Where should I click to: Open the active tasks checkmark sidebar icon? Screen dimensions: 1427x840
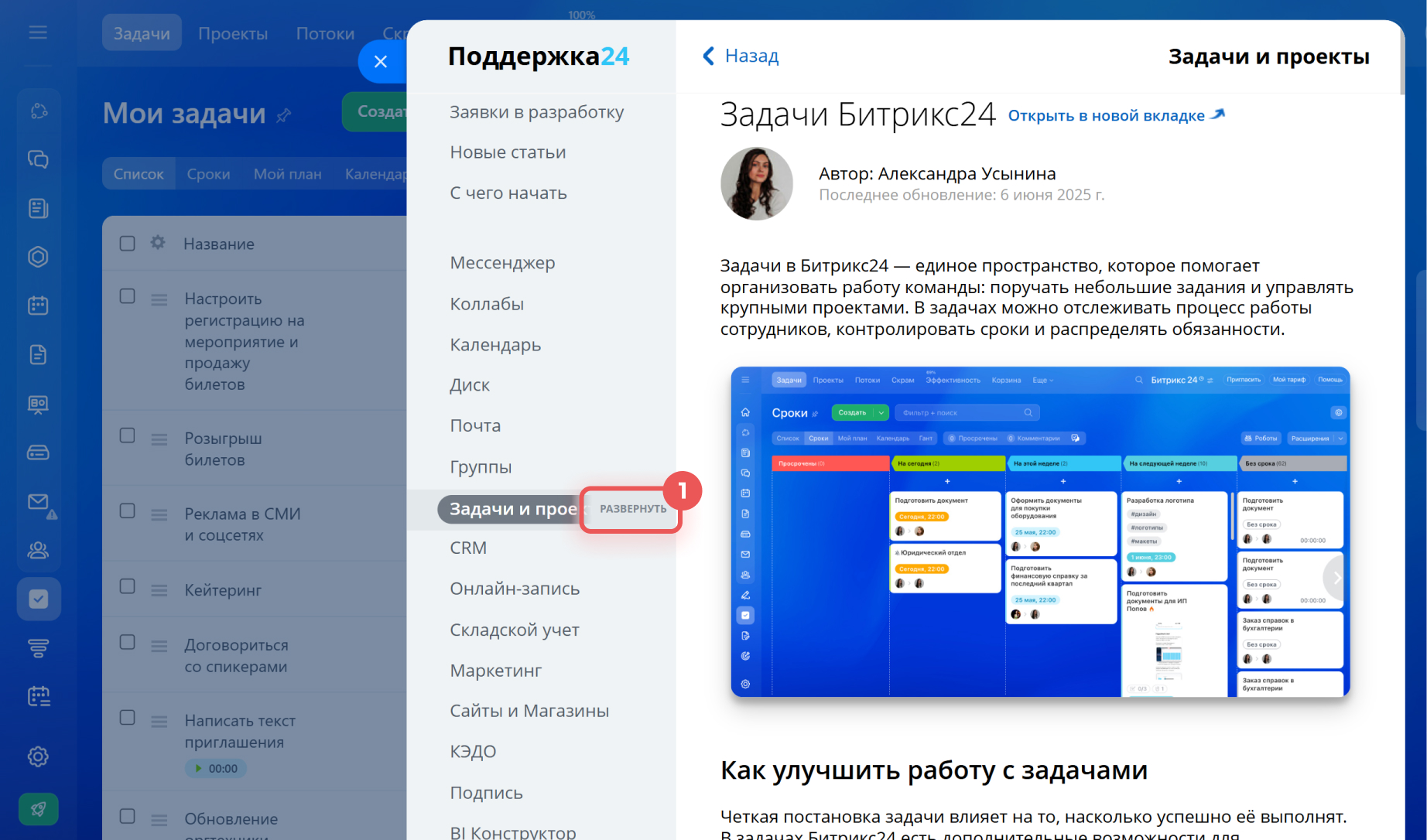pyautogui.click(x=39, y=599)
